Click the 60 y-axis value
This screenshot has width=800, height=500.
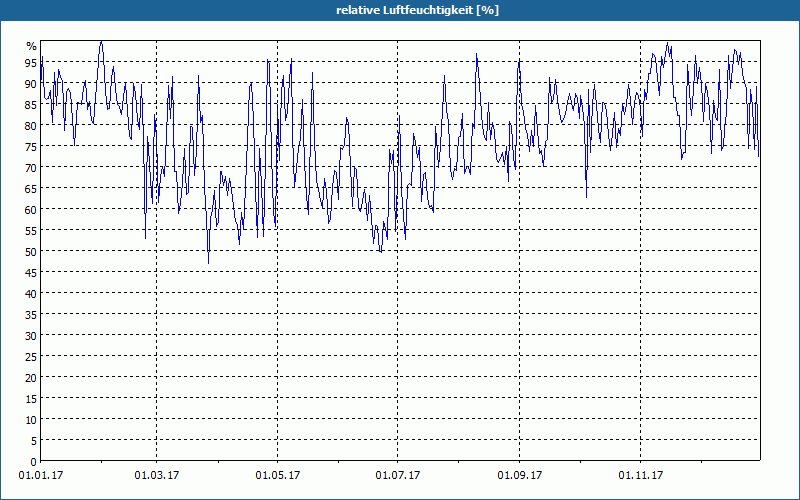click(31, 210)
